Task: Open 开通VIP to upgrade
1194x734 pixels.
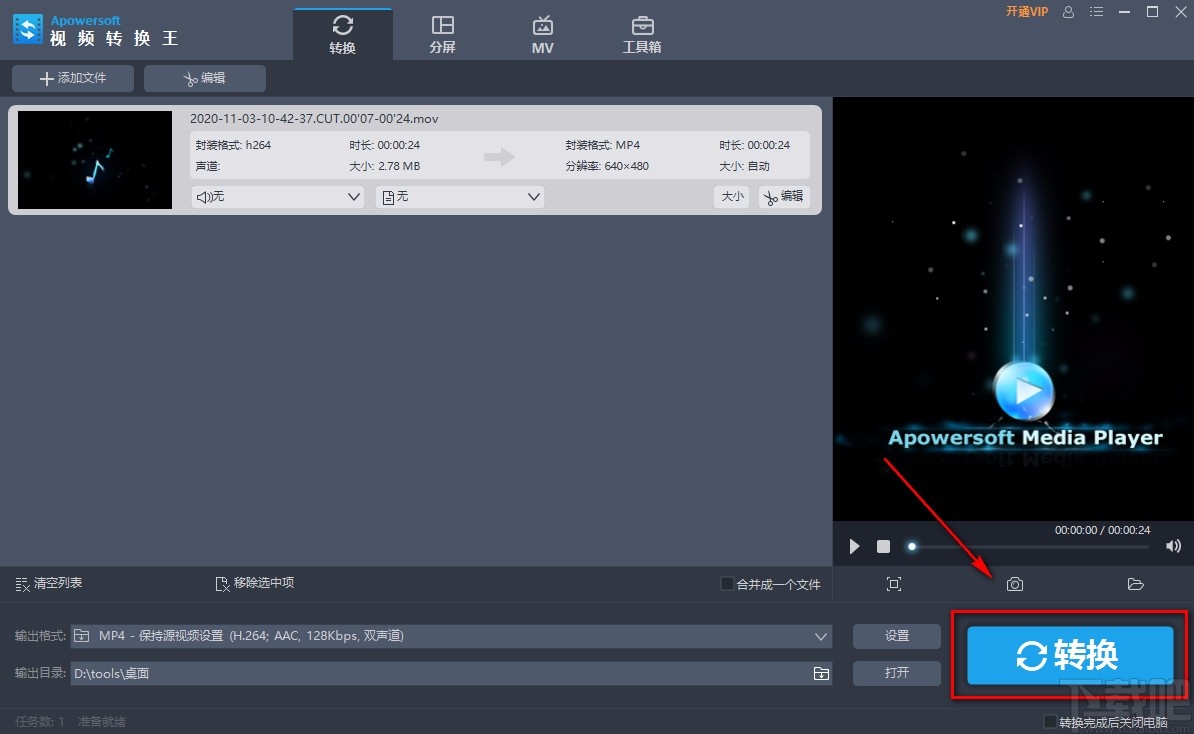Action: (1027, 12)
